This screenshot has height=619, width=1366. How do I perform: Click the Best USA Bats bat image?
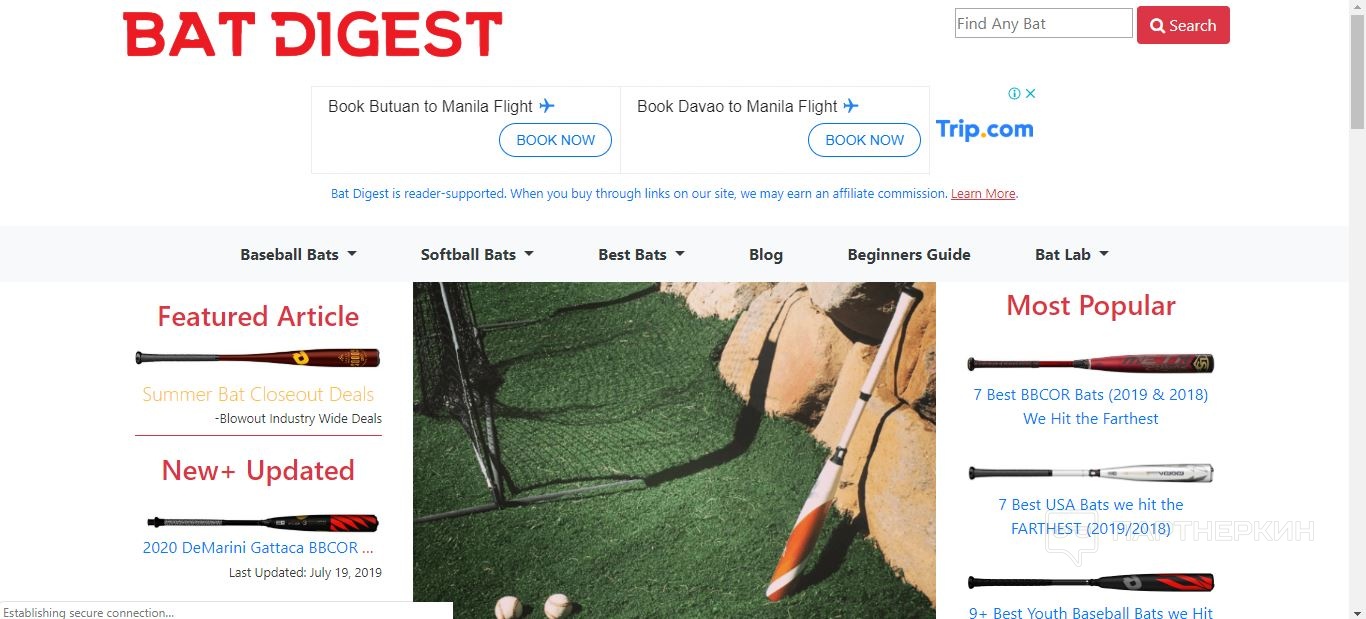[x=1091, y=473]
